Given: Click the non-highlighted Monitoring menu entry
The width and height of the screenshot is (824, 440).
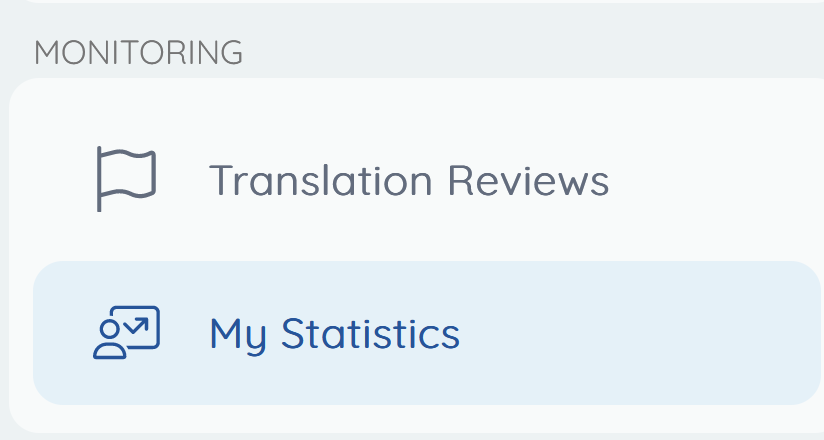Looking at the screenshot, I should [x=408, y=181].
